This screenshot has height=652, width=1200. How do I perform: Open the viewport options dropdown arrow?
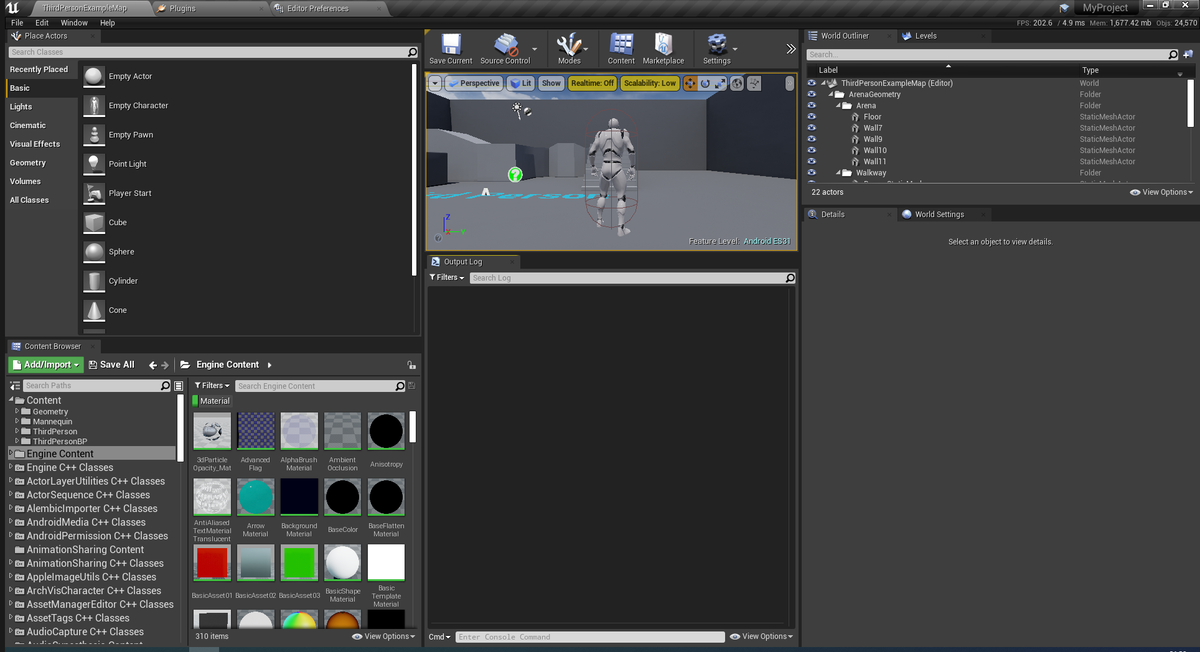435,83
